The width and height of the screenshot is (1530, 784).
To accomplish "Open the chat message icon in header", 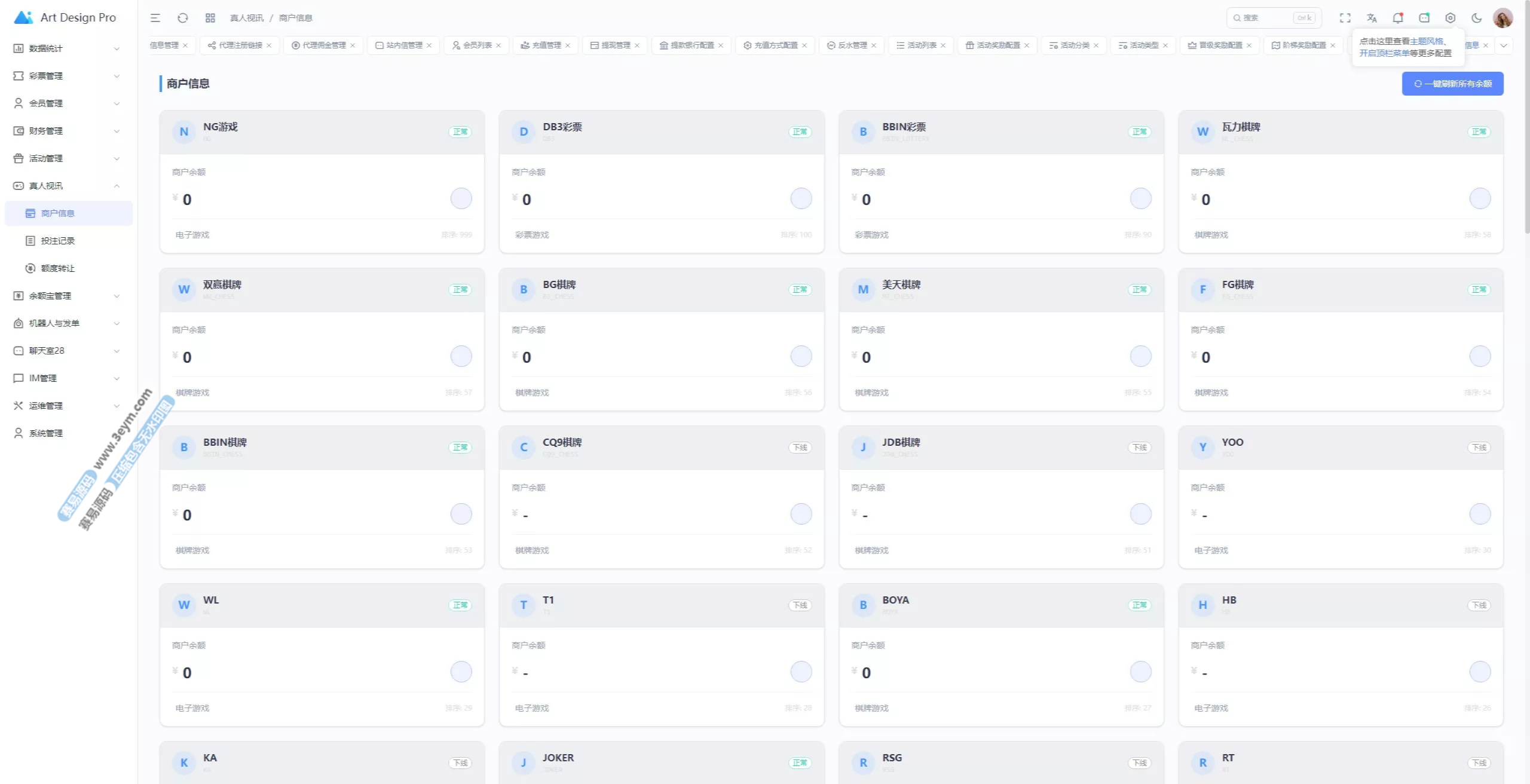I will (1424, 18).
